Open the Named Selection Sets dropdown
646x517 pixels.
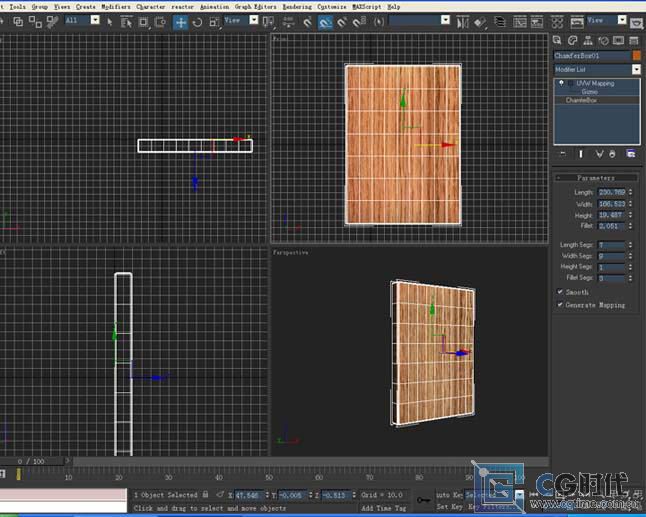[445, 20]
